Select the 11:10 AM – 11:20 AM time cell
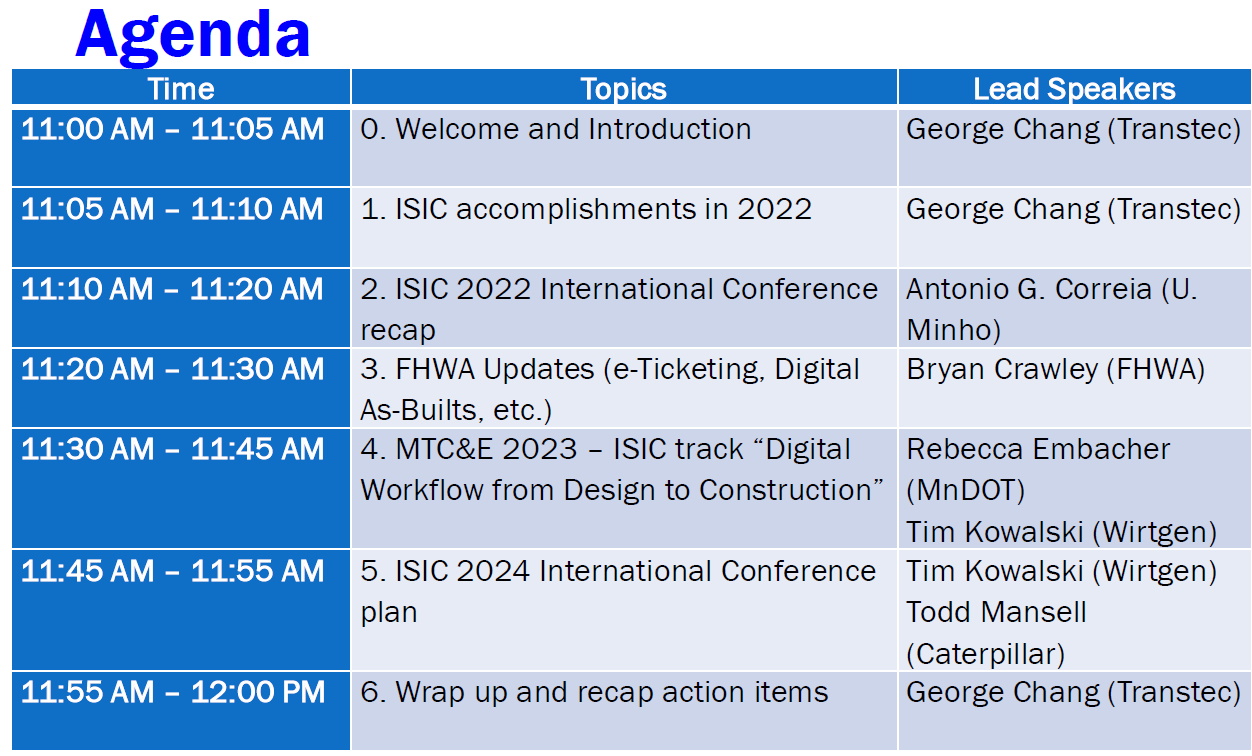The image size is (1252, 756). pos(181,307)
